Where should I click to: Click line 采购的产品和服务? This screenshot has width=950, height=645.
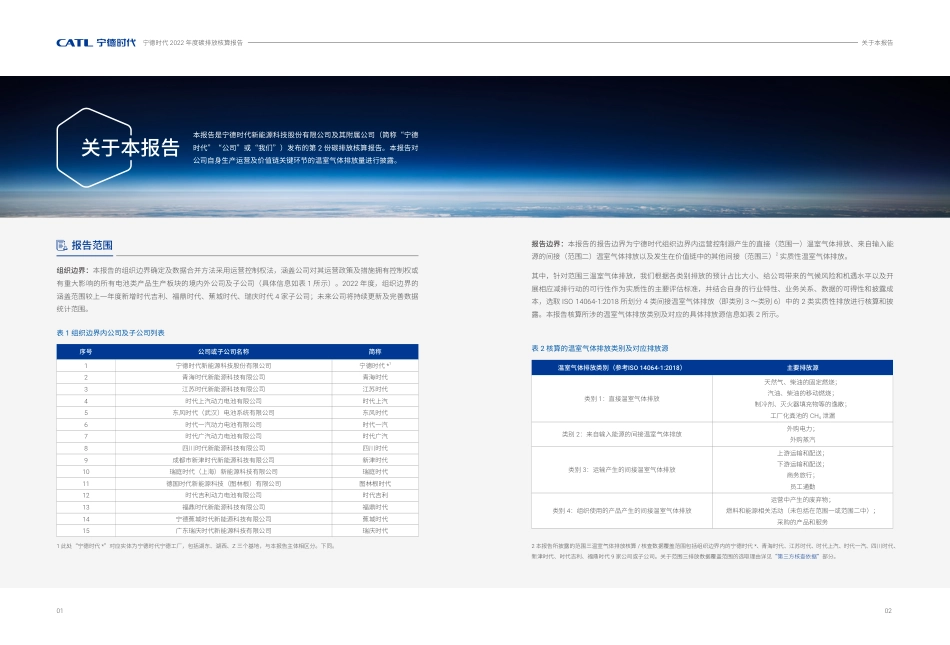802,522
